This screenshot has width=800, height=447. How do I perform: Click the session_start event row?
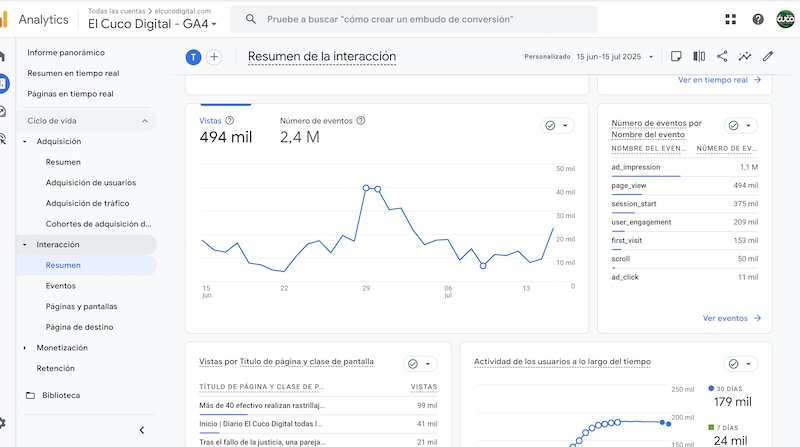pyautogui.click(x=684, y=204)
